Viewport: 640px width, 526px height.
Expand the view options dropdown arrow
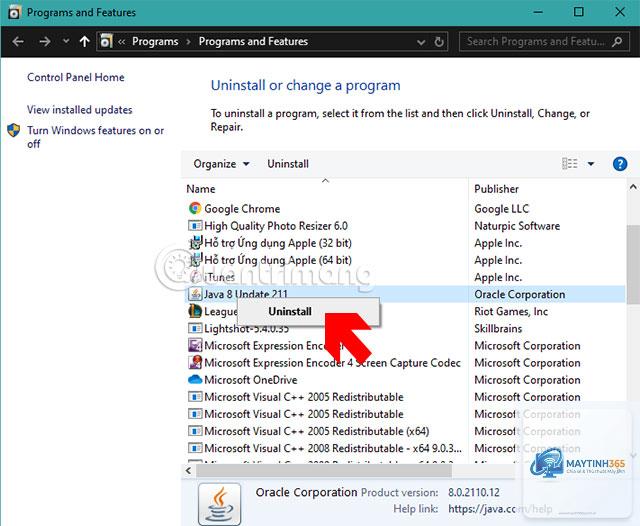point(591,164)
